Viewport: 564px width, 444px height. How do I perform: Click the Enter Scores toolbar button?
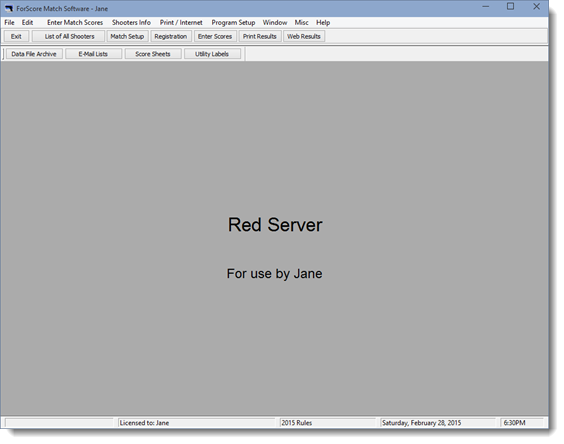215,36
